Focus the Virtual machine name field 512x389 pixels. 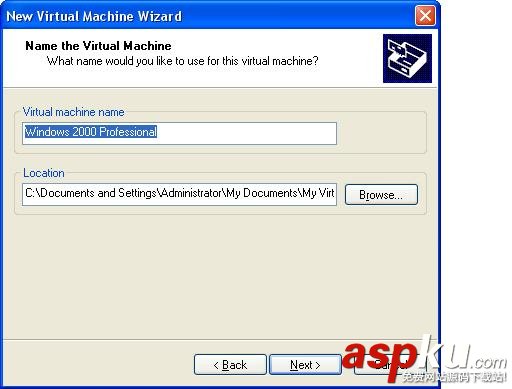[x=179, y=133]
